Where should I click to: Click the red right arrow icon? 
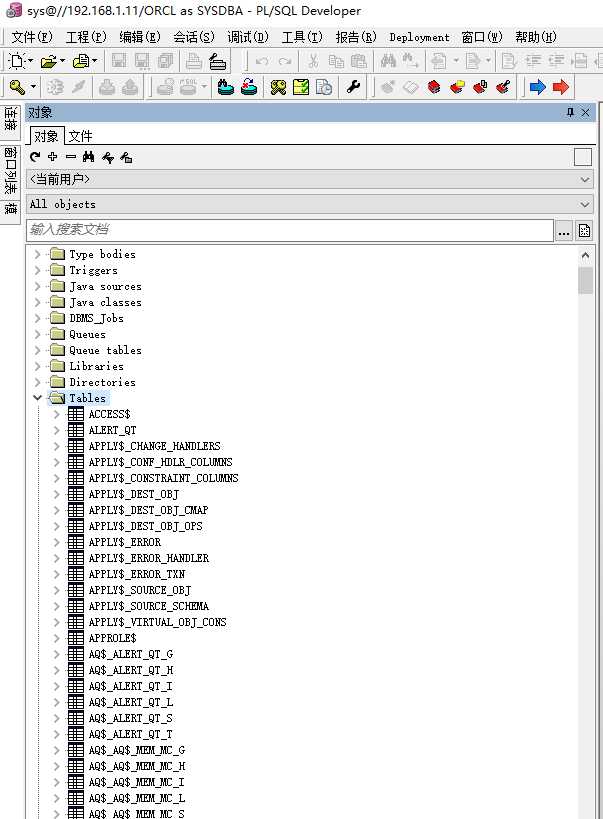click(560, 87)
